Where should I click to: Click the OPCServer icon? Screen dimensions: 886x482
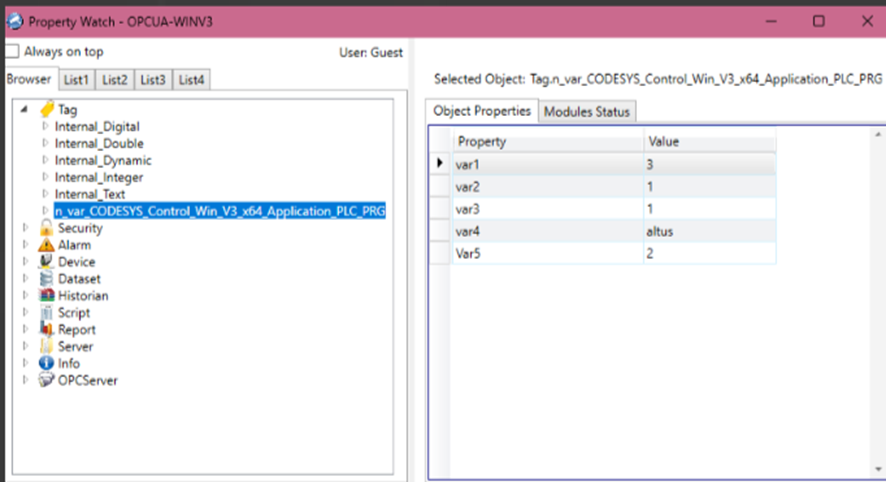pos(46,380)
